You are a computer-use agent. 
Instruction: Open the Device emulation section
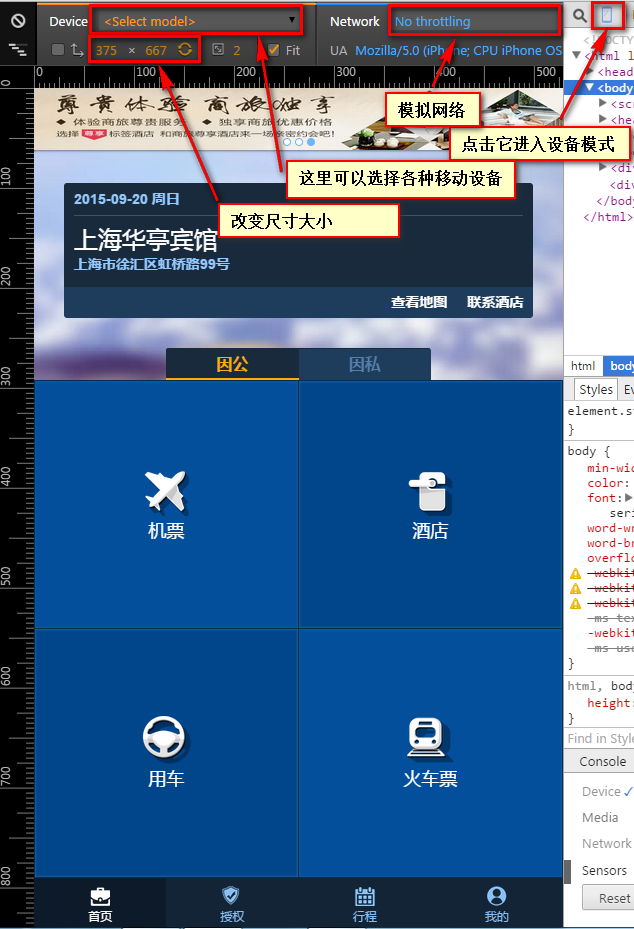point(601,792)
